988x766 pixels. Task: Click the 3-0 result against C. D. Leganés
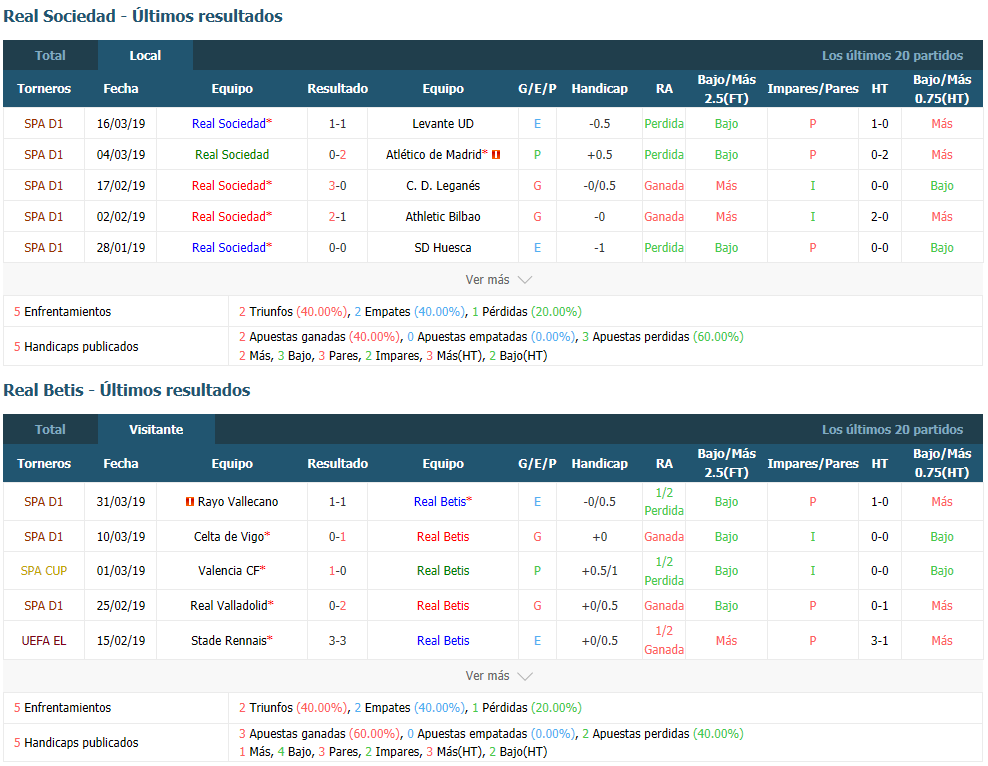click(338, 186)
